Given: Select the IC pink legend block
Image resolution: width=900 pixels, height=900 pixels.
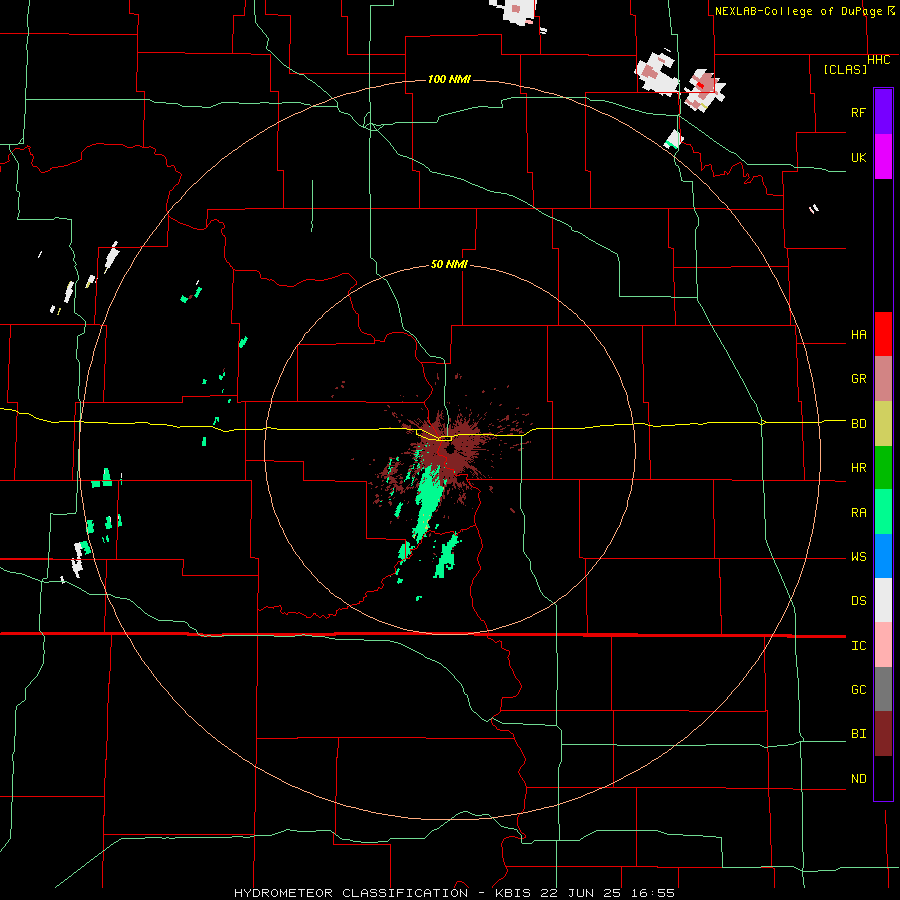Looking at the screenshot, I should pos(883,645).
